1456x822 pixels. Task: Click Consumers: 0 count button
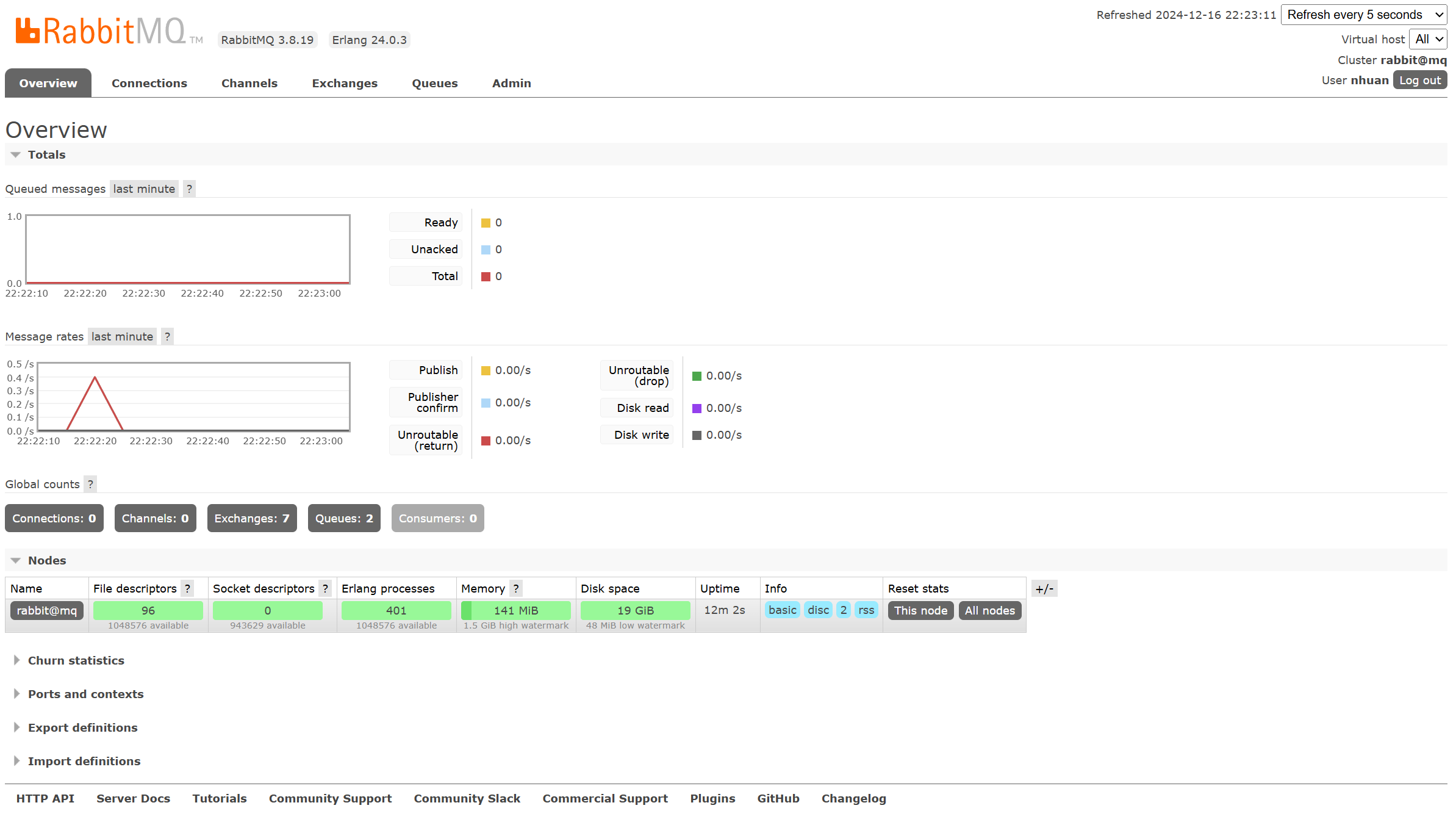[438, 519]
